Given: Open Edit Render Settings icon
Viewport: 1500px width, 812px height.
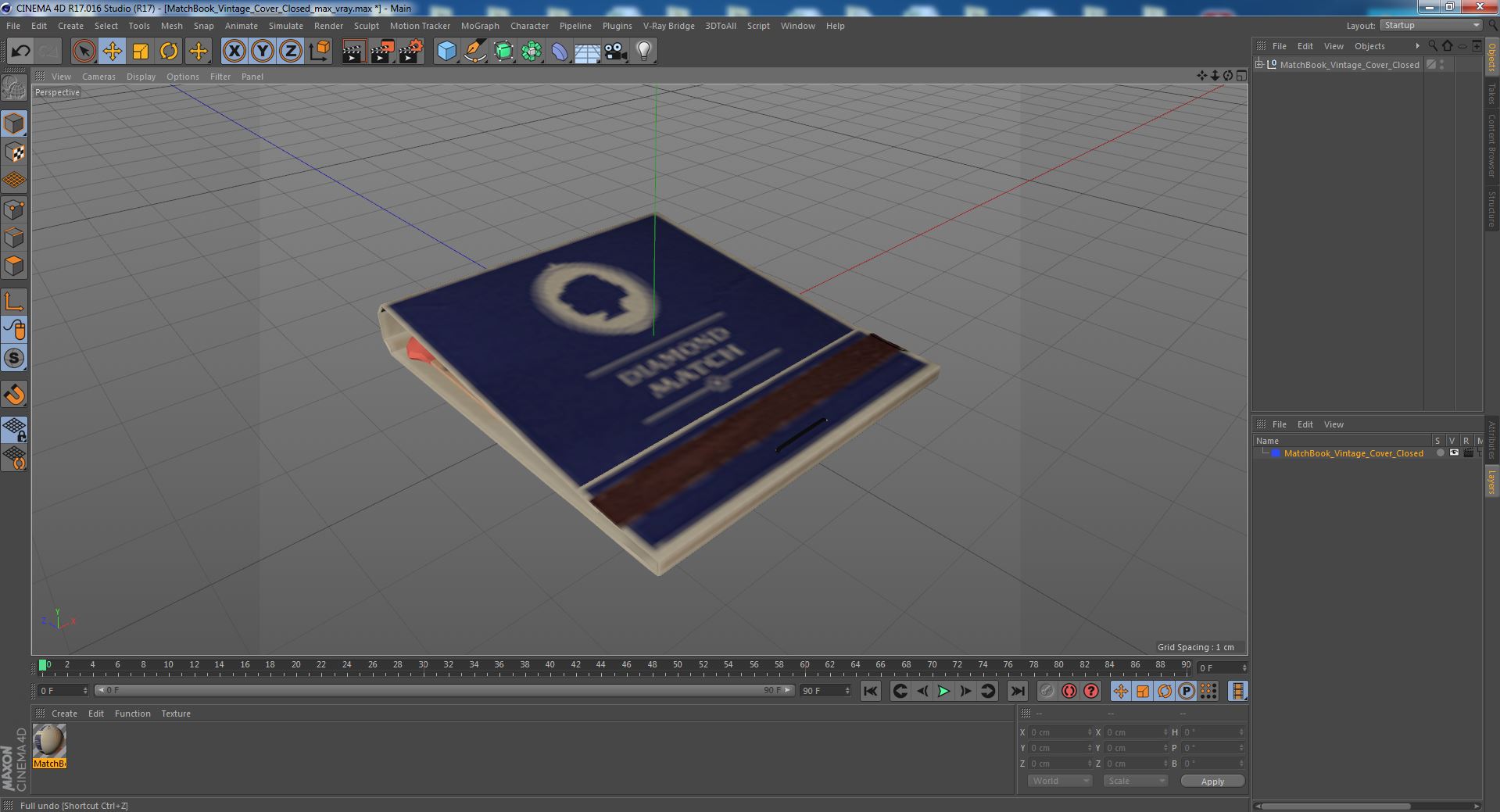Looking at the screenshot, I should click(x=411, y=52).
